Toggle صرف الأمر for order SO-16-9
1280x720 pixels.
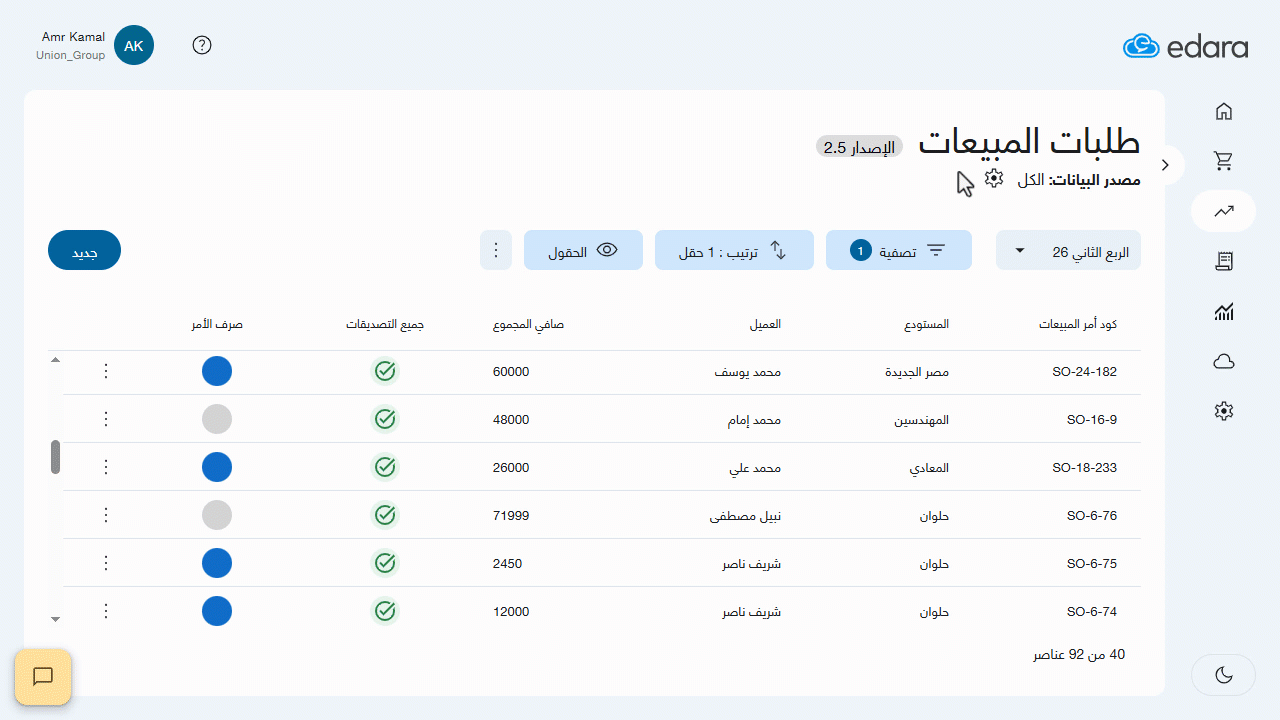[x=217, y=419]
